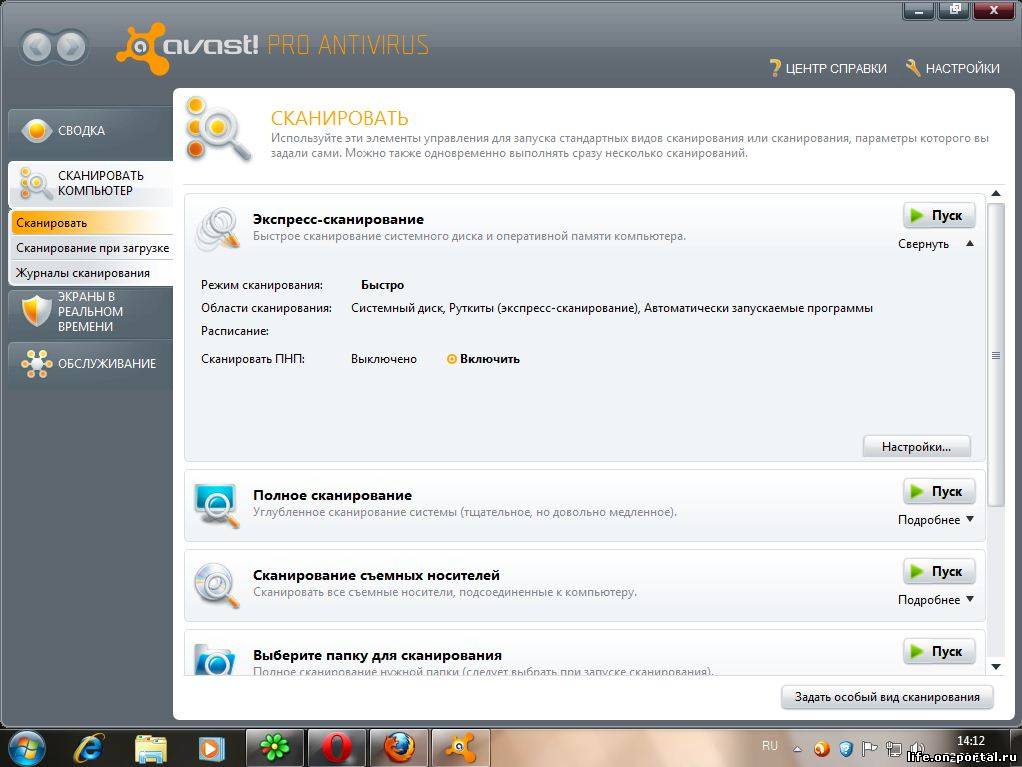This screenshot has width=1022, height=767.
Task: Click the Полное сканирование monitor icon
Action: [x=217, y=506]
